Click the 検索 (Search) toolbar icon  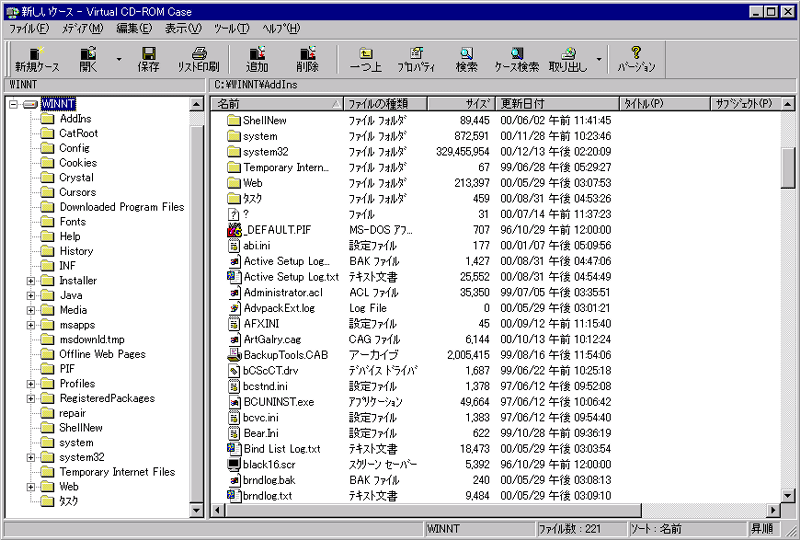[x=466, y=59]
